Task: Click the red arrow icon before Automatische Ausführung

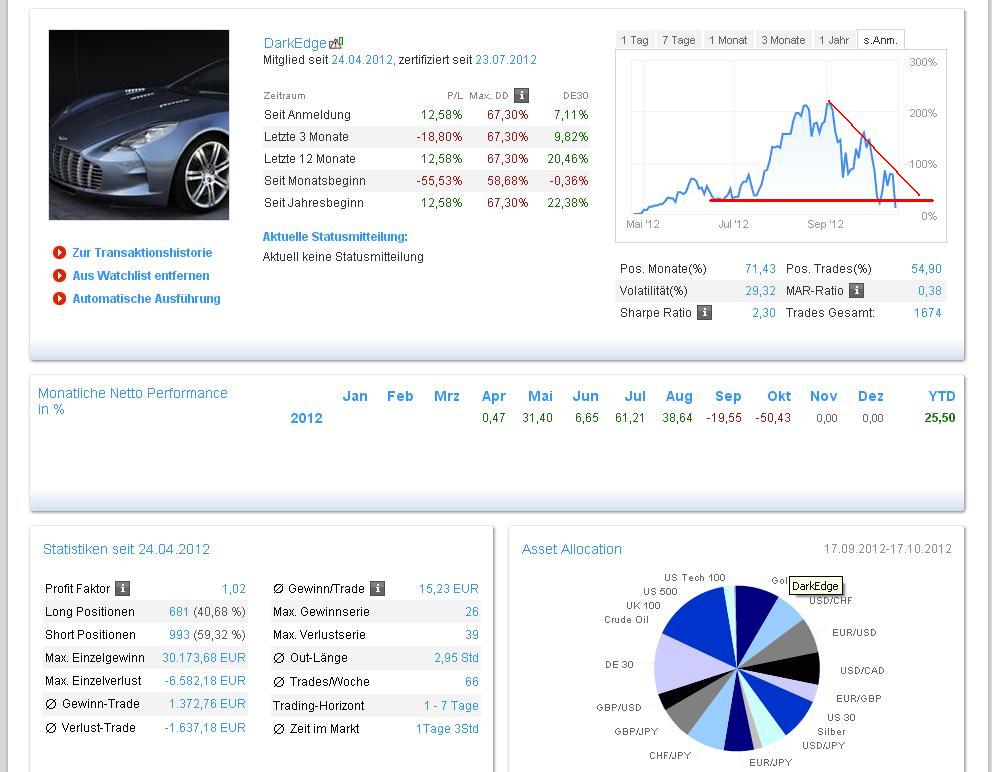Action: [59, 299]
